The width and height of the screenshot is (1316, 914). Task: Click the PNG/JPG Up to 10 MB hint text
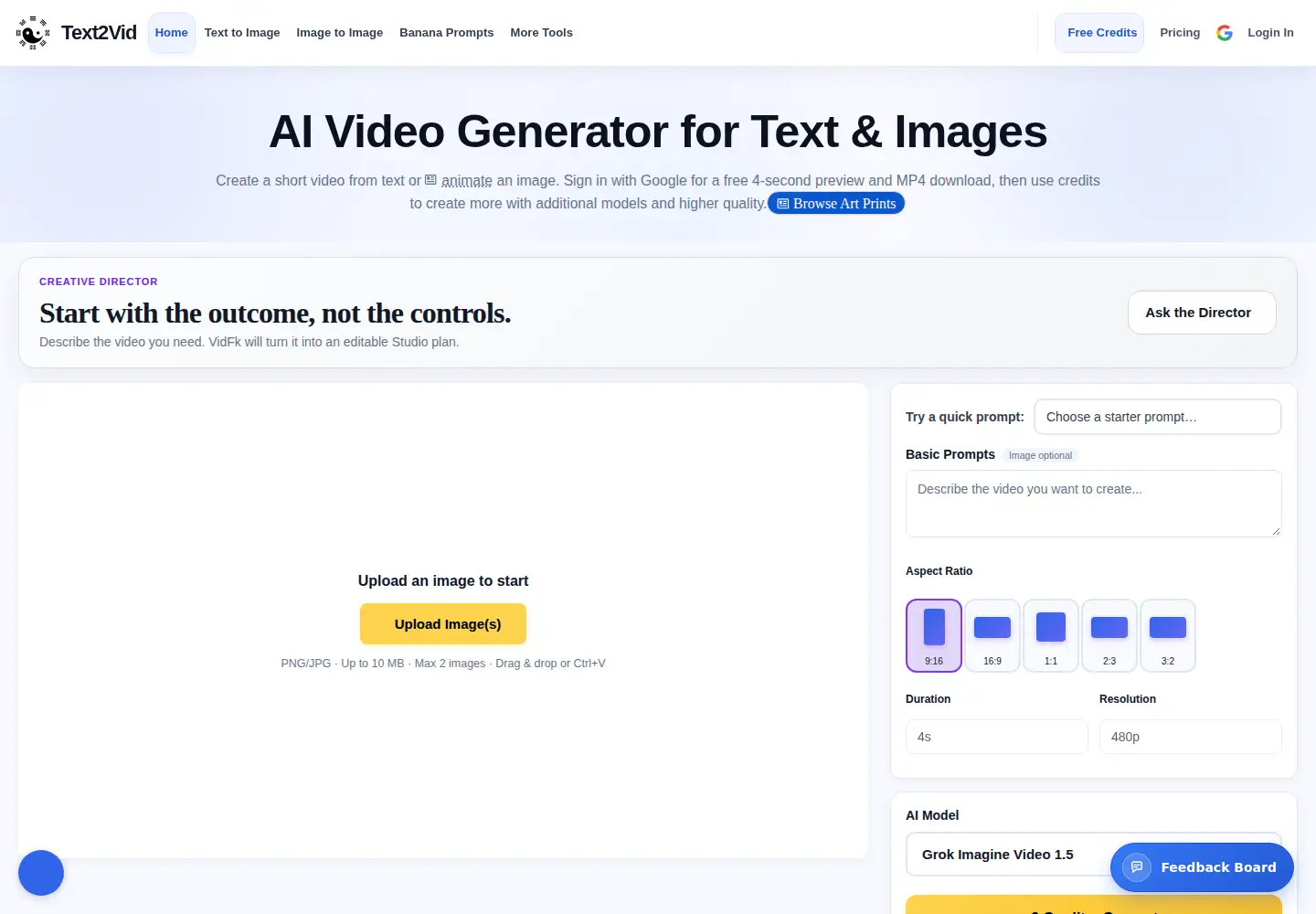[x=443, y=664]
